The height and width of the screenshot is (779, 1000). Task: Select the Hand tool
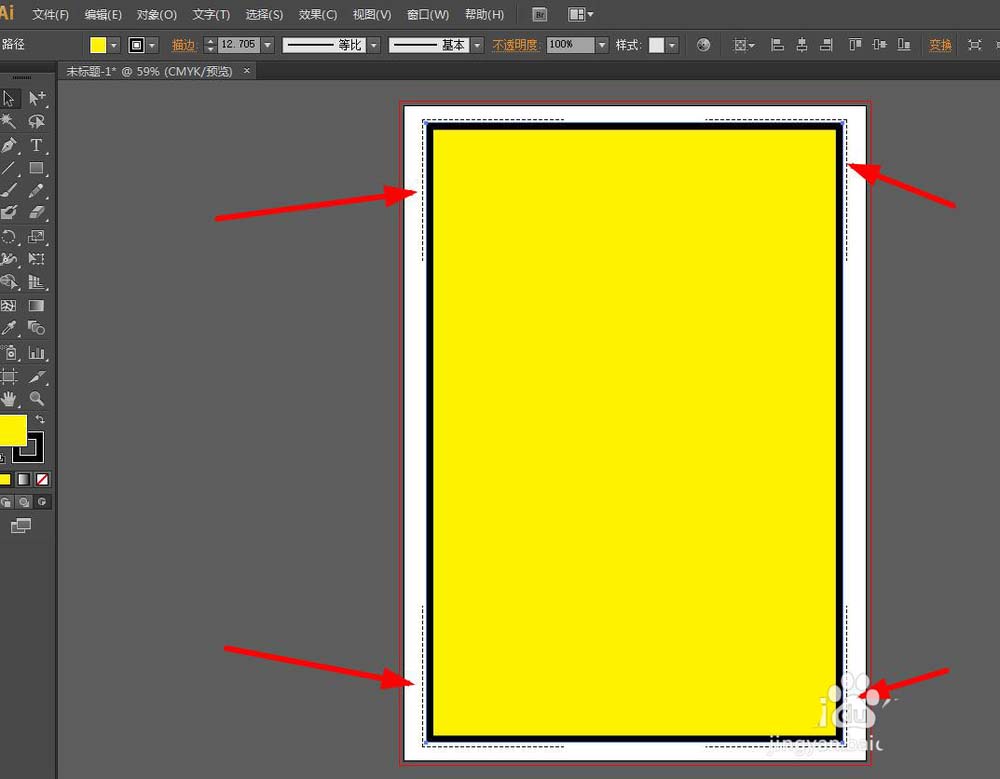coord(8,399)
